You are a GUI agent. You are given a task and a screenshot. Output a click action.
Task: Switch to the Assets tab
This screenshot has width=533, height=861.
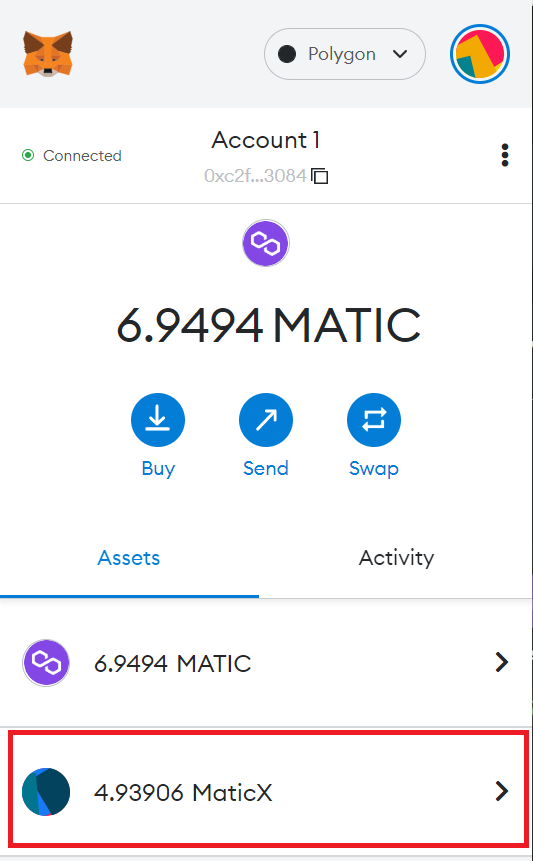point(129,558)
